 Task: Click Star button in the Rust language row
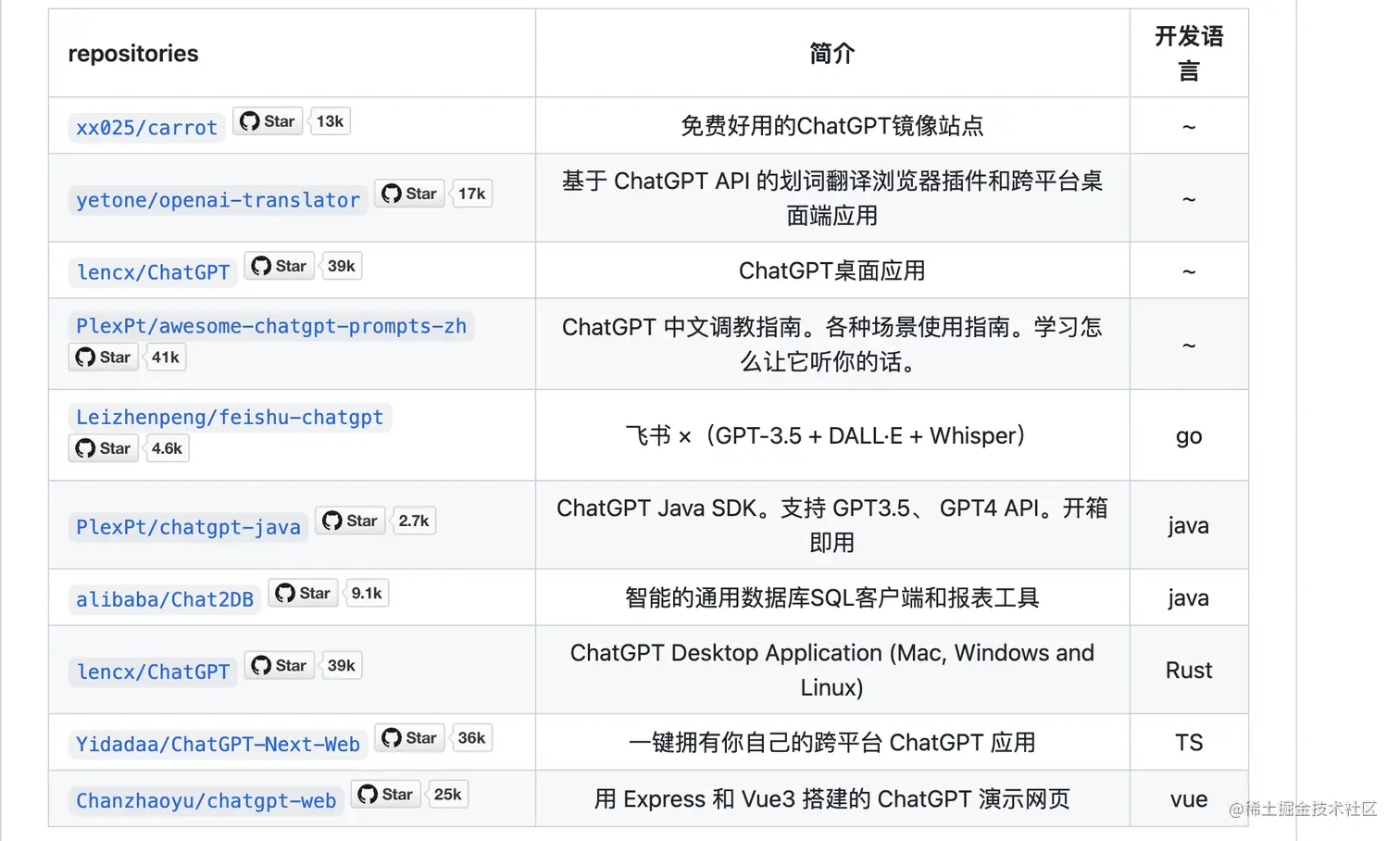coord(279,665)
